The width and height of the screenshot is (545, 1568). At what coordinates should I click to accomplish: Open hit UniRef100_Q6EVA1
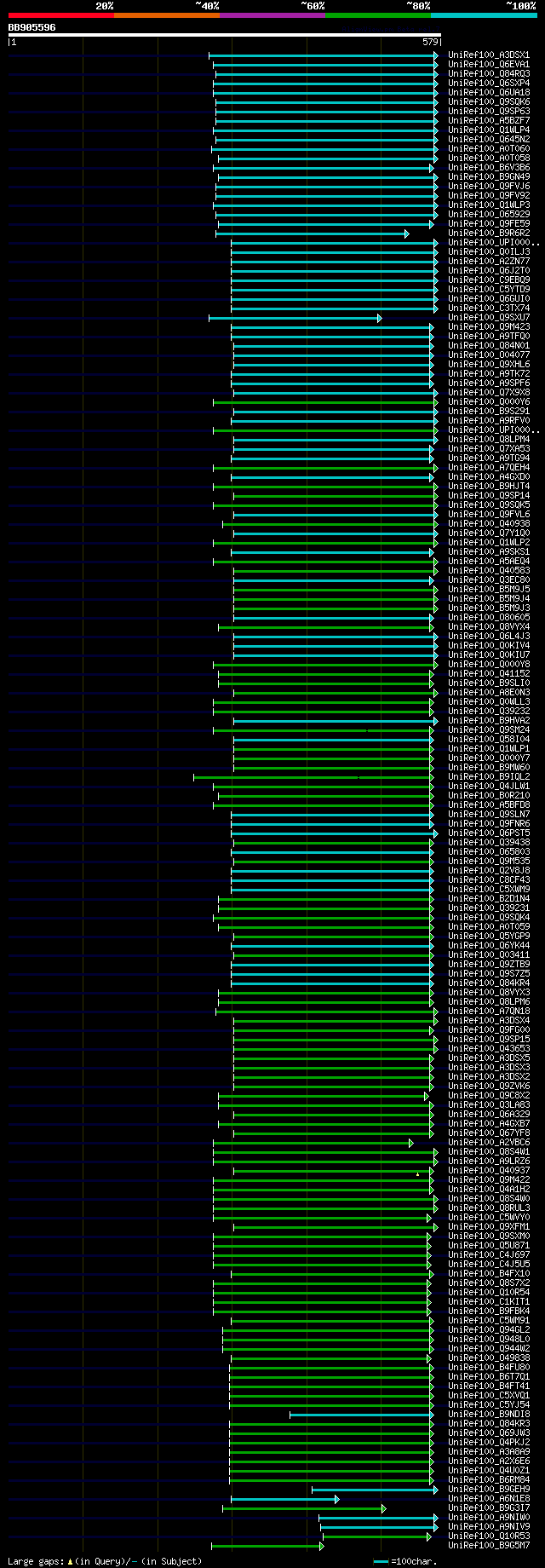click(489, 64)
